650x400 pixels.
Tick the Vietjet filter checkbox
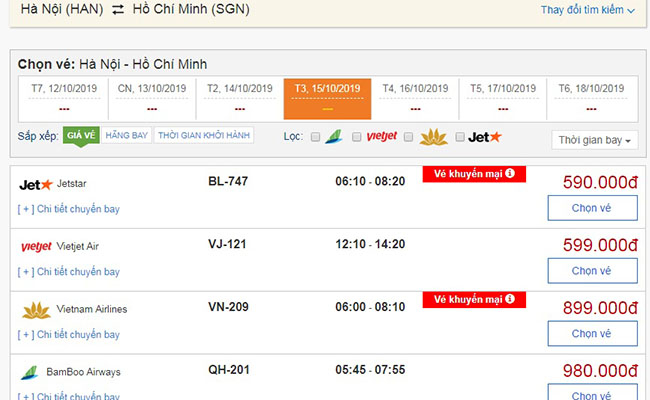(357, 137)
